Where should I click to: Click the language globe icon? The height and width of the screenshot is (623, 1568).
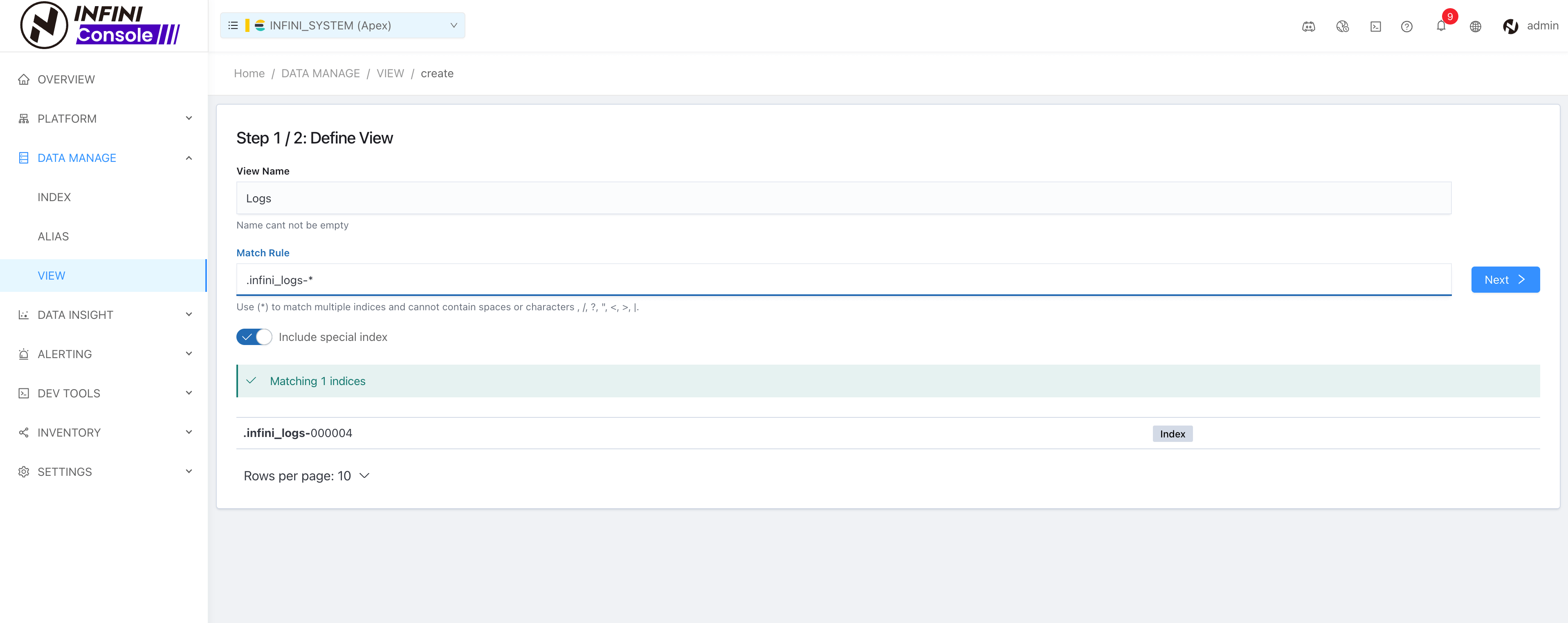[x=1475, y=26]
